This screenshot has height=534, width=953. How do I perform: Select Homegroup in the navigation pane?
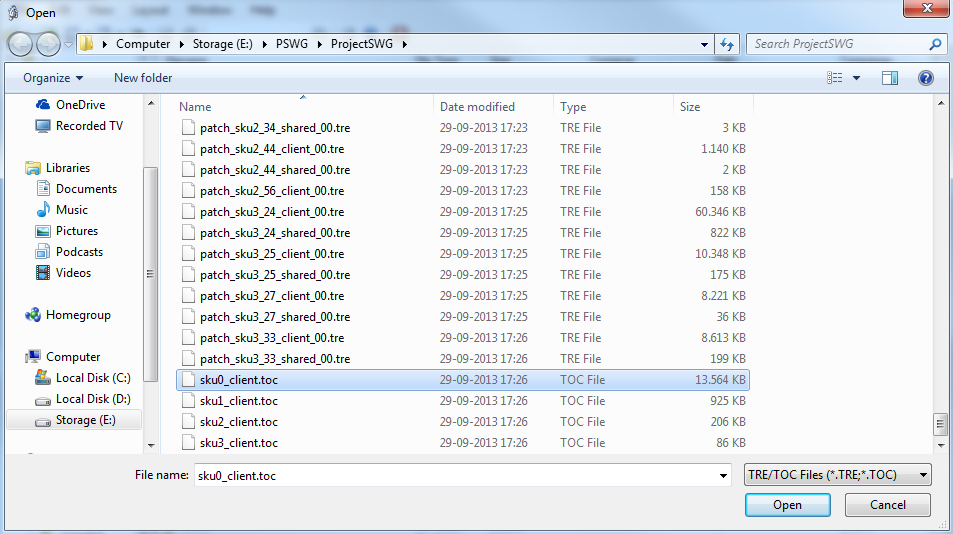tap(68, 315)
